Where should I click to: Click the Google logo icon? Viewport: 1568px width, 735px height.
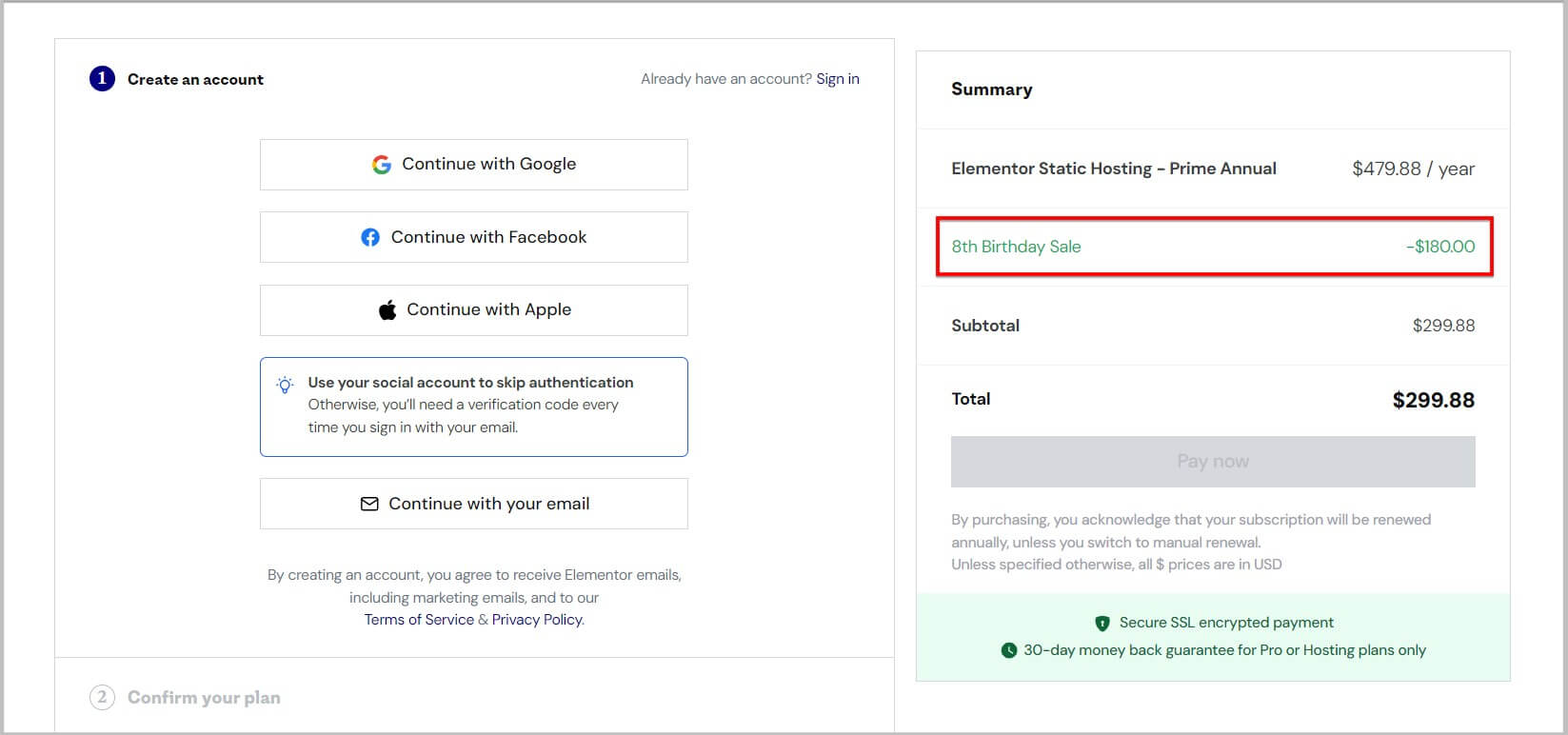382,165
